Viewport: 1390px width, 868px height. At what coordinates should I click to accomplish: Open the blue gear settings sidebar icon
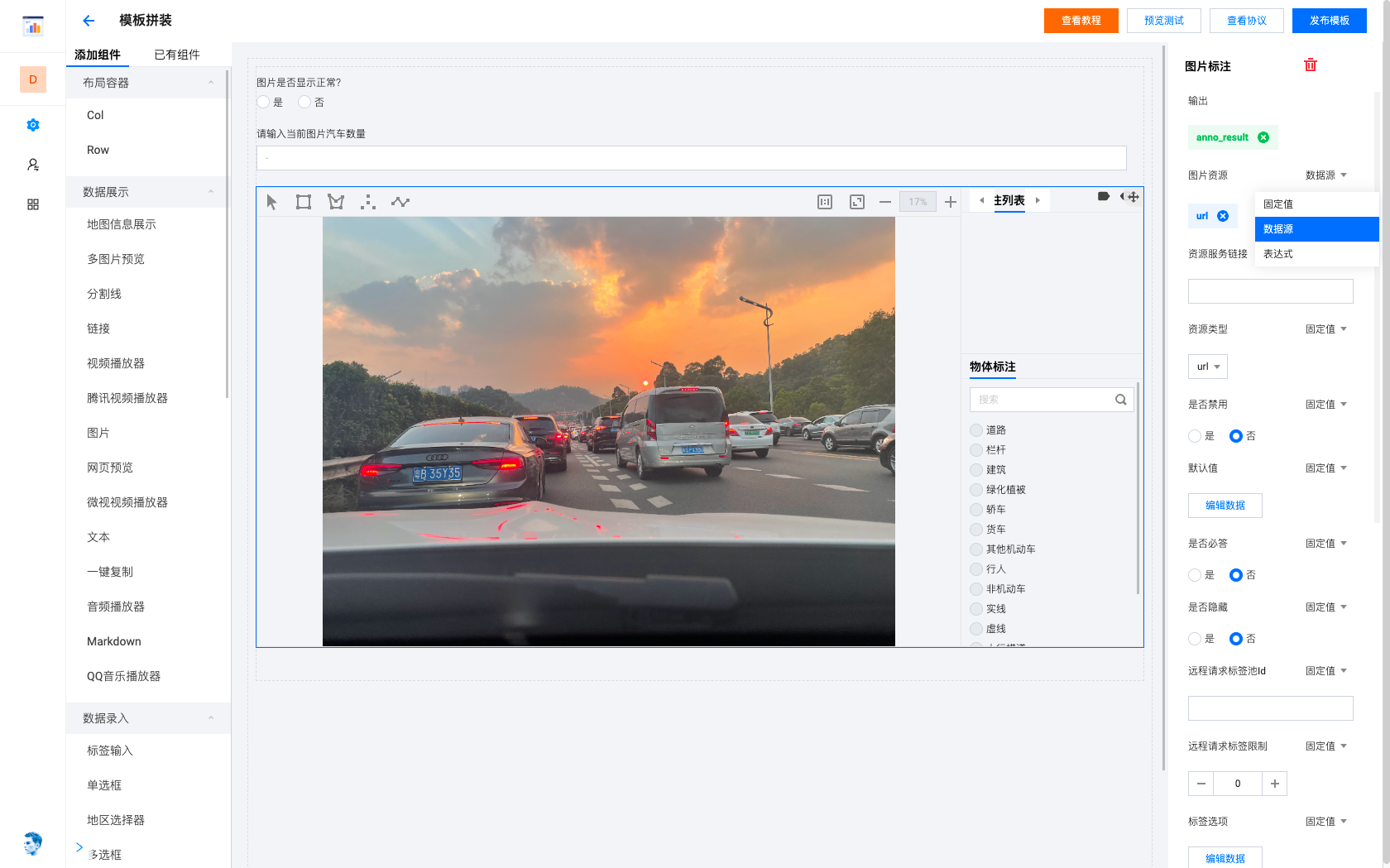tap(33, 125)
